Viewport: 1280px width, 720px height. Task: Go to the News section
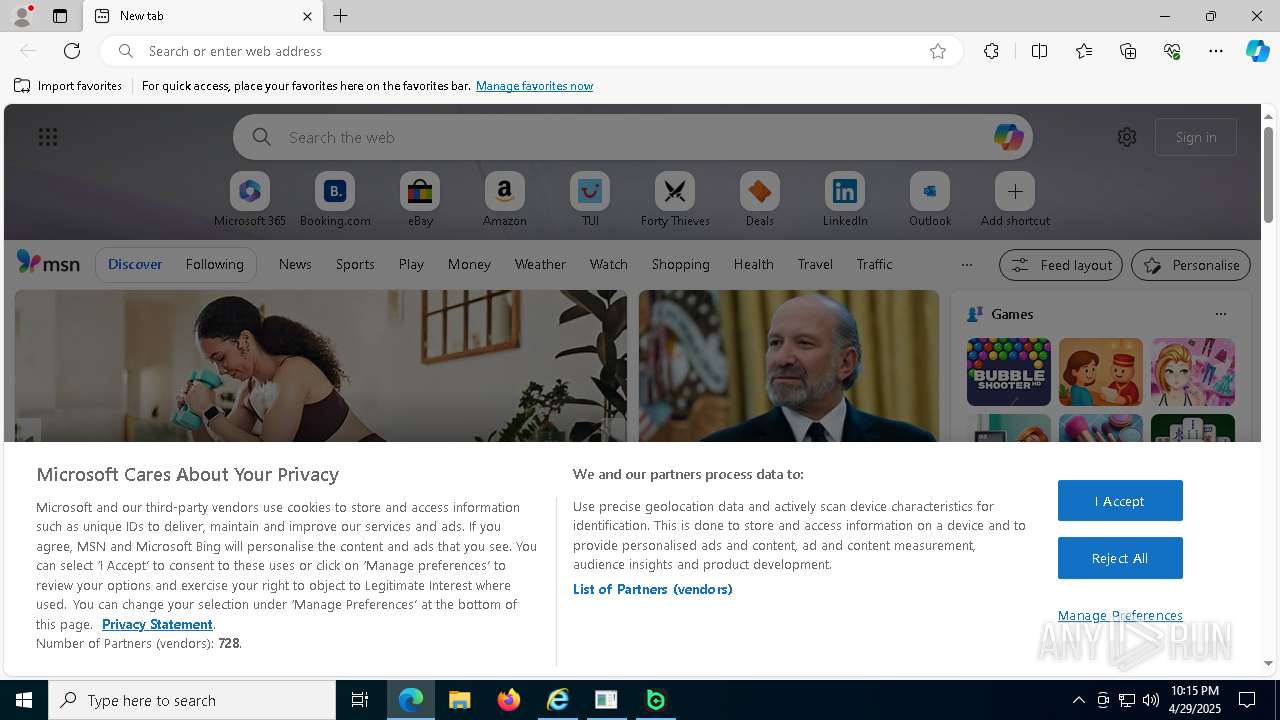tap(295, 264)
